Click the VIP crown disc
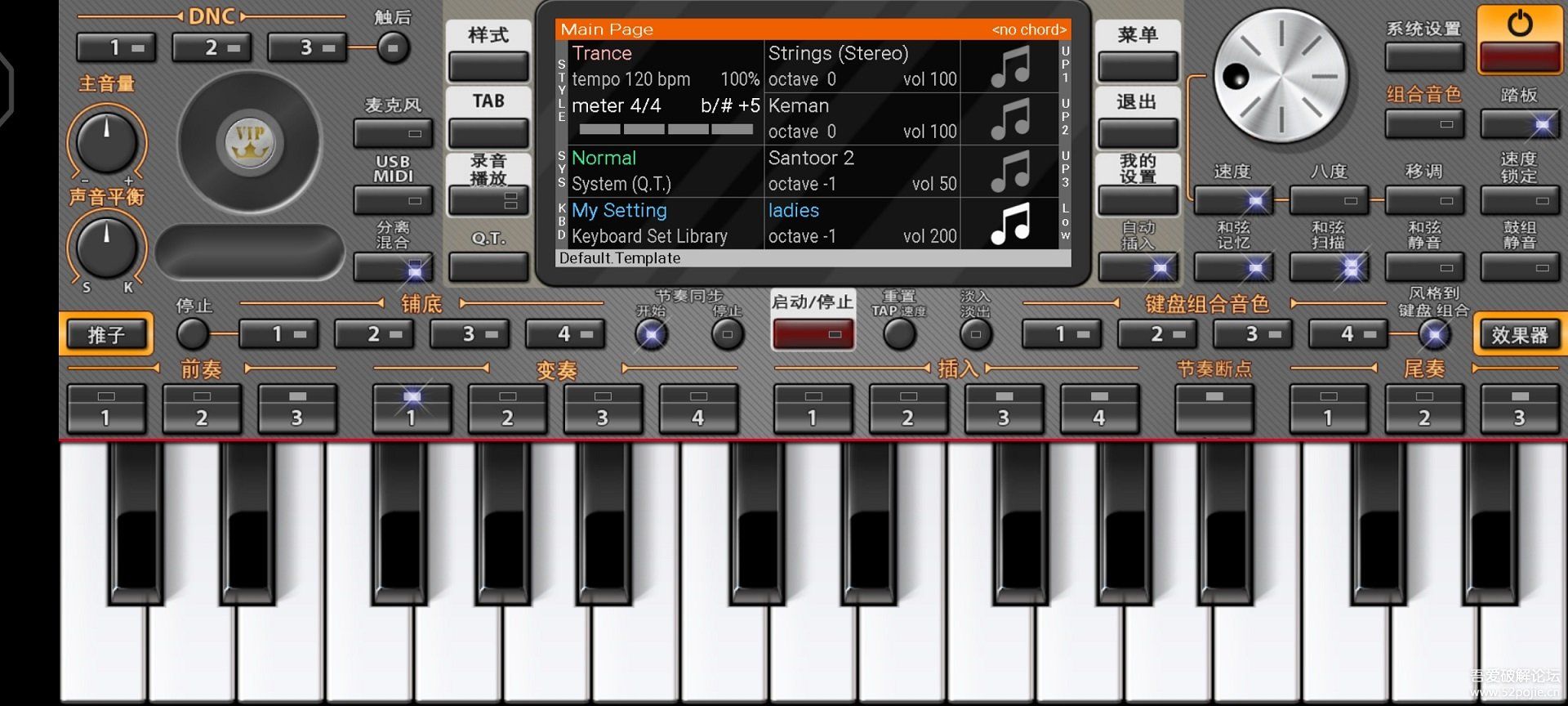The width and height of the screenshot is (1568, 706). point(249,142)
